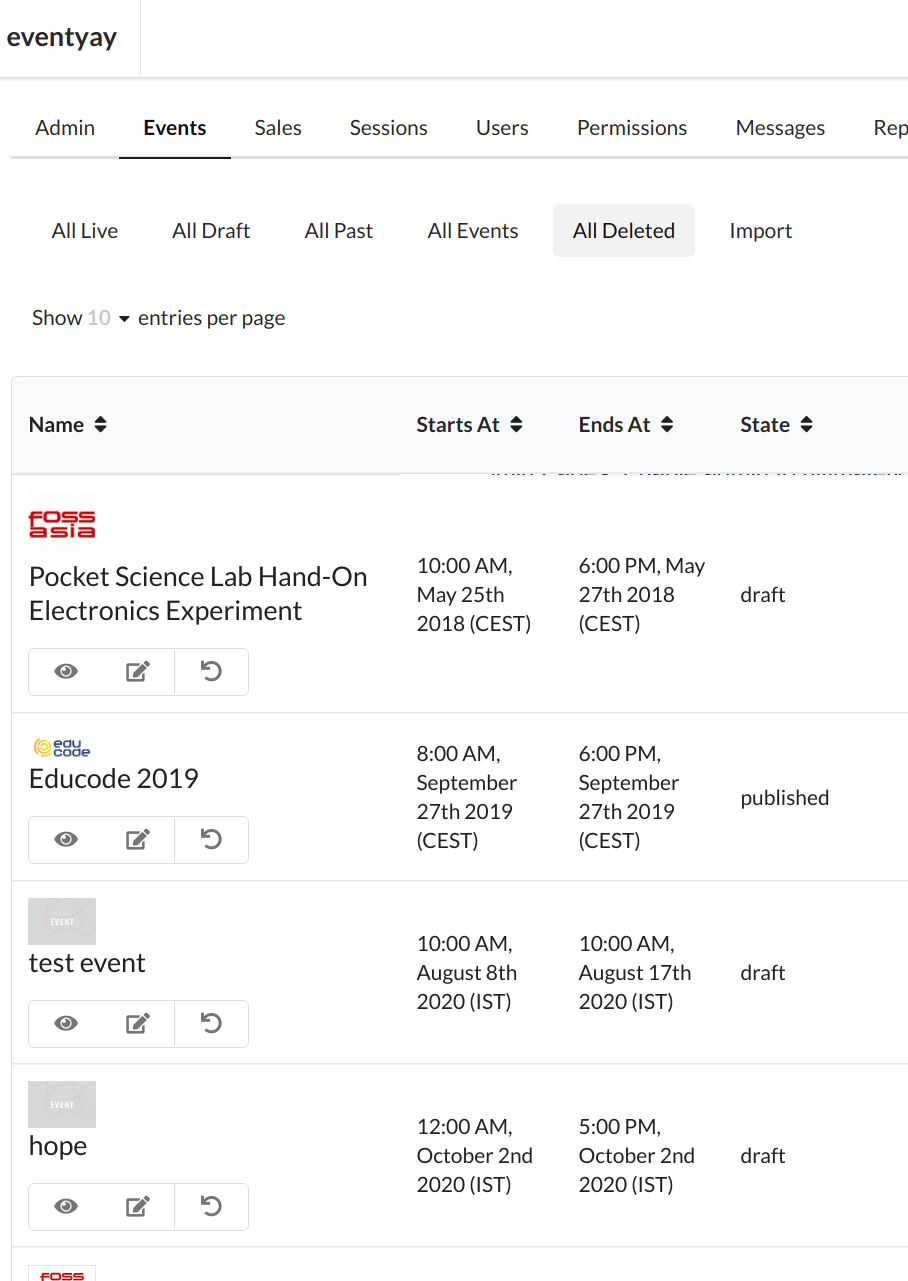Click the Educode 2019 logo thumbnail
Screen dimensions: 908x1281
point(62,747)
